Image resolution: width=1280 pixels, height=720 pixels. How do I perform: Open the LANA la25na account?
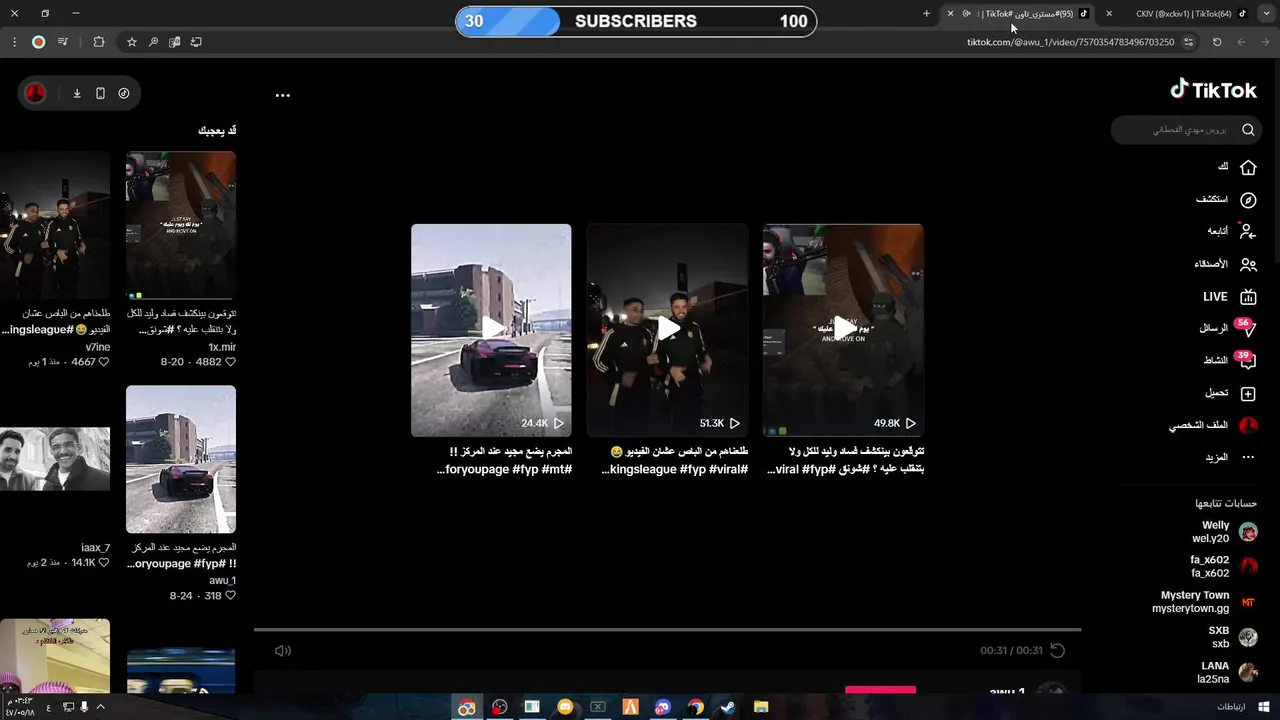tap(1227, 673)
